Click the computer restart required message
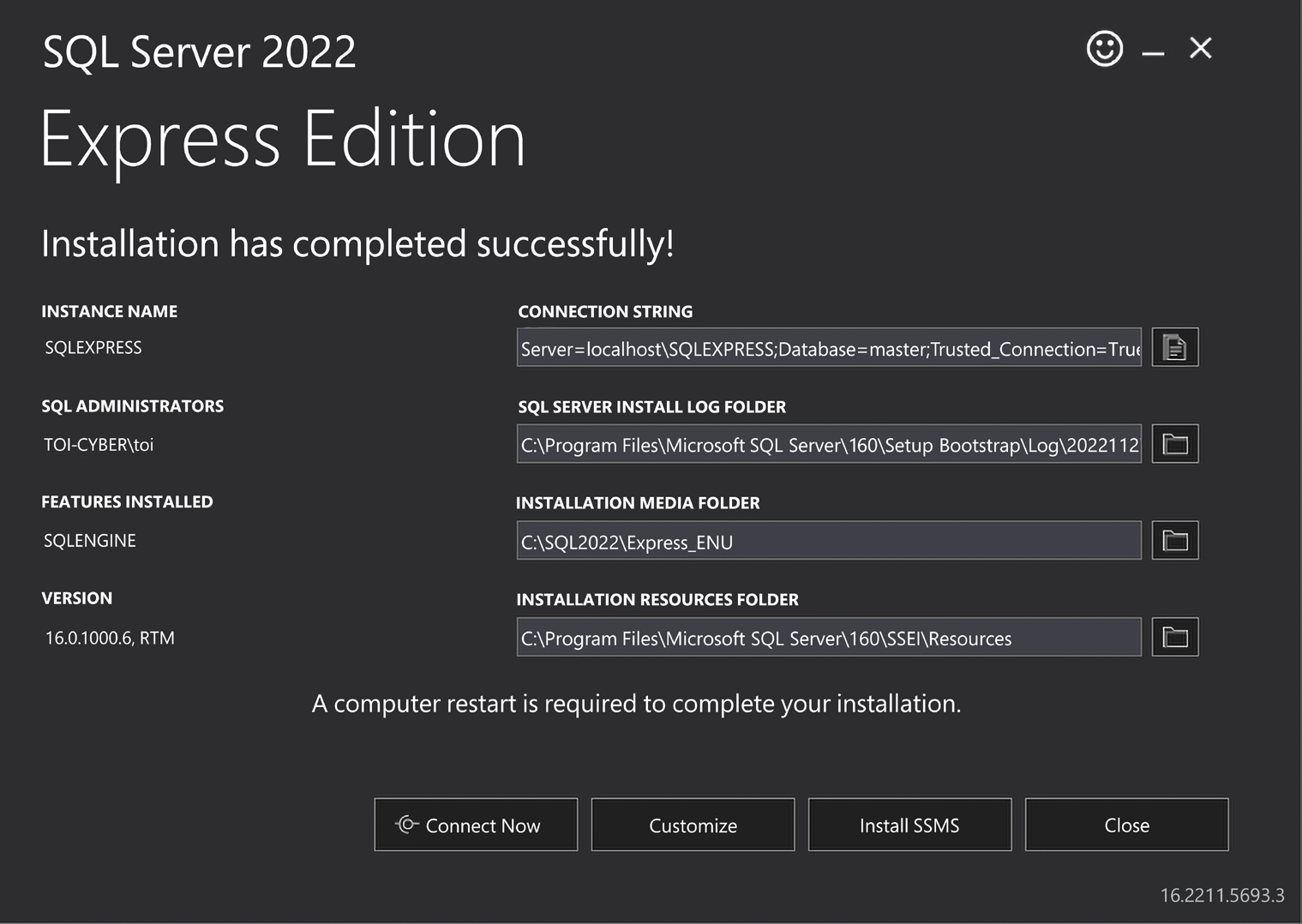Viewport: 1302px width, 924px height. click(636, 704)
